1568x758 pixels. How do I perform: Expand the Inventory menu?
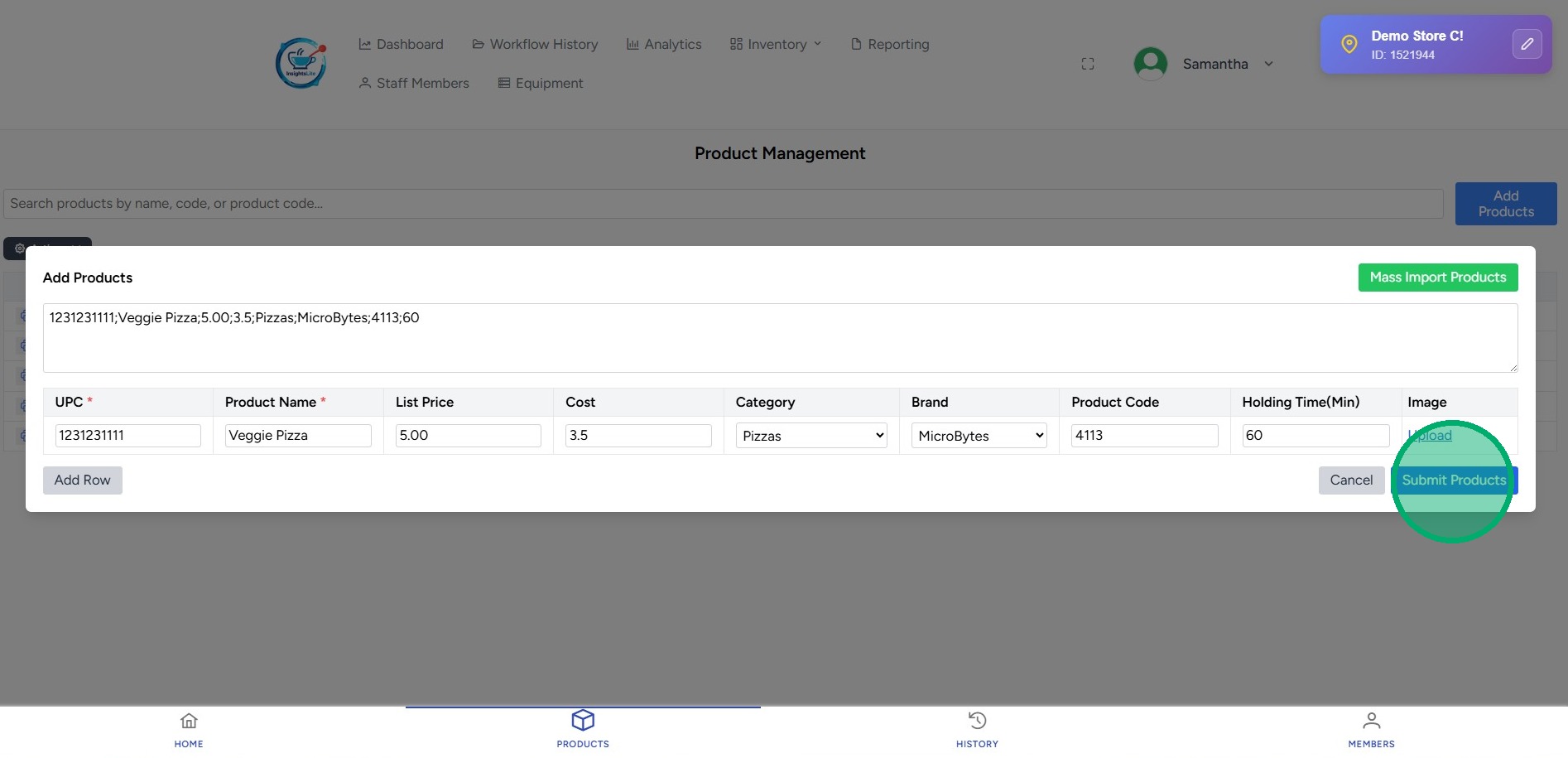776,44
